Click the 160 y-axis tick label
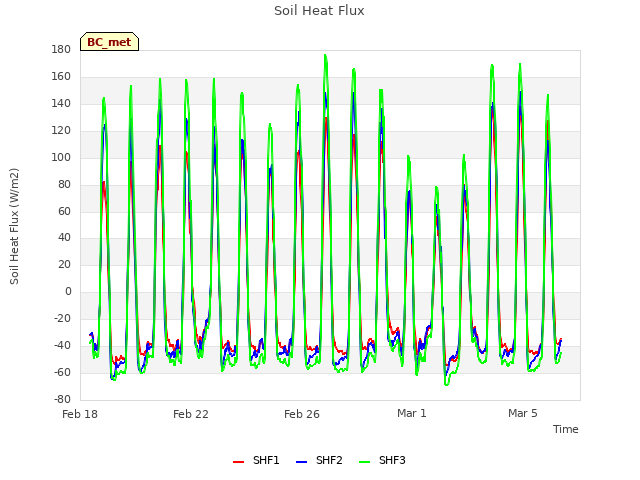640x480 pixels. (x=61, y=77)
